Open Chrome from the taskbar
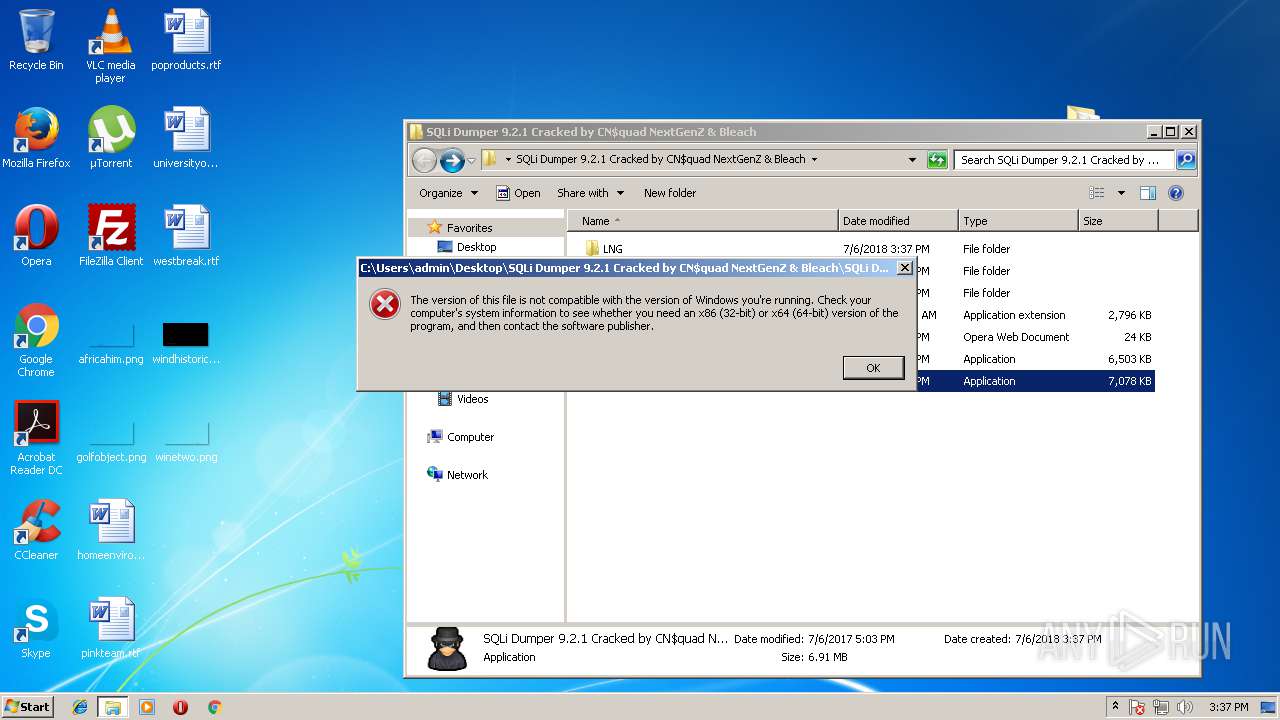The image size is (1280, 720). click(214, 707)
